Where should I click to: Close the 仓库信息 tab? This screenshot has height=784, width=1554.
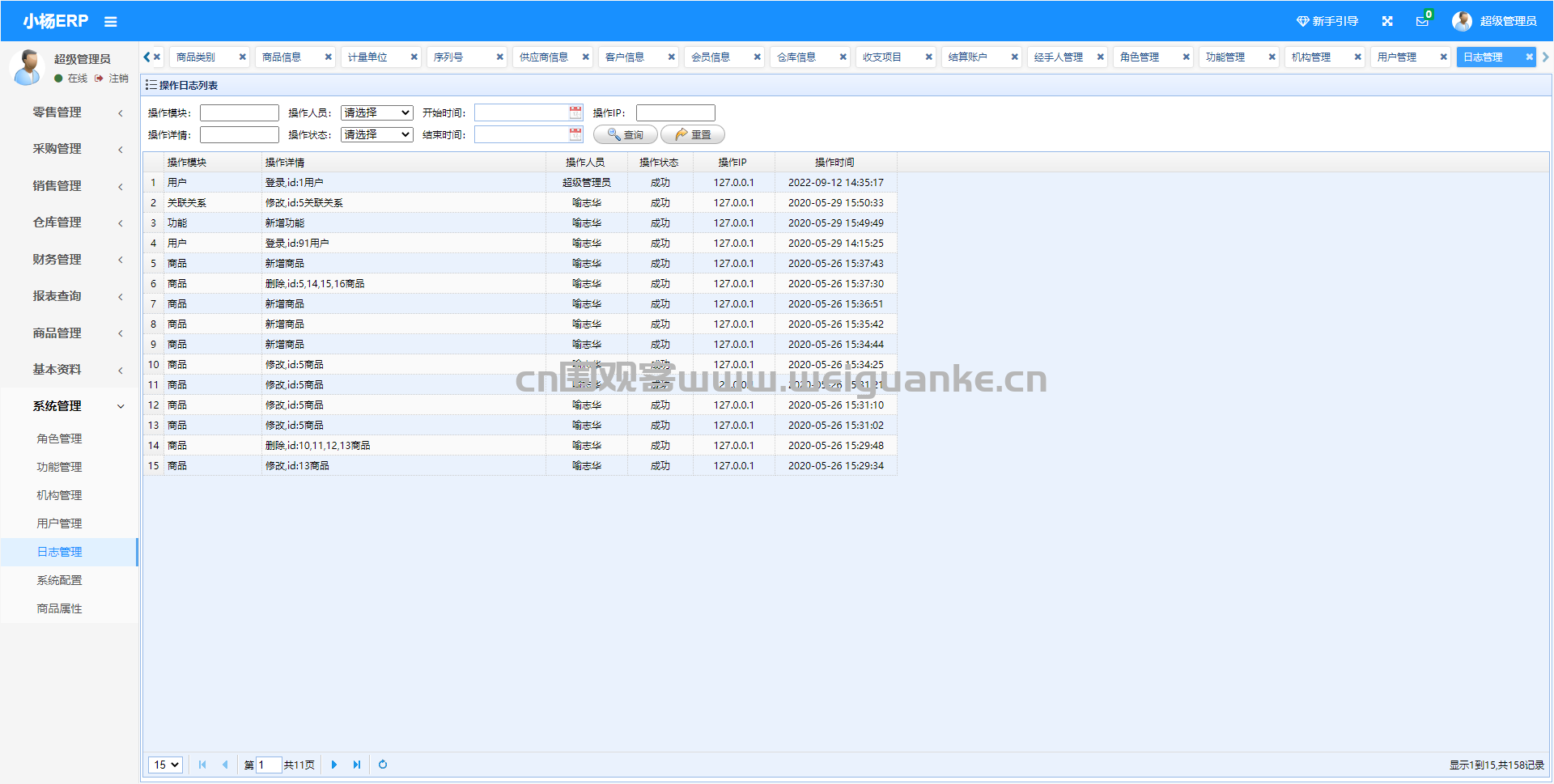(843, 57)
